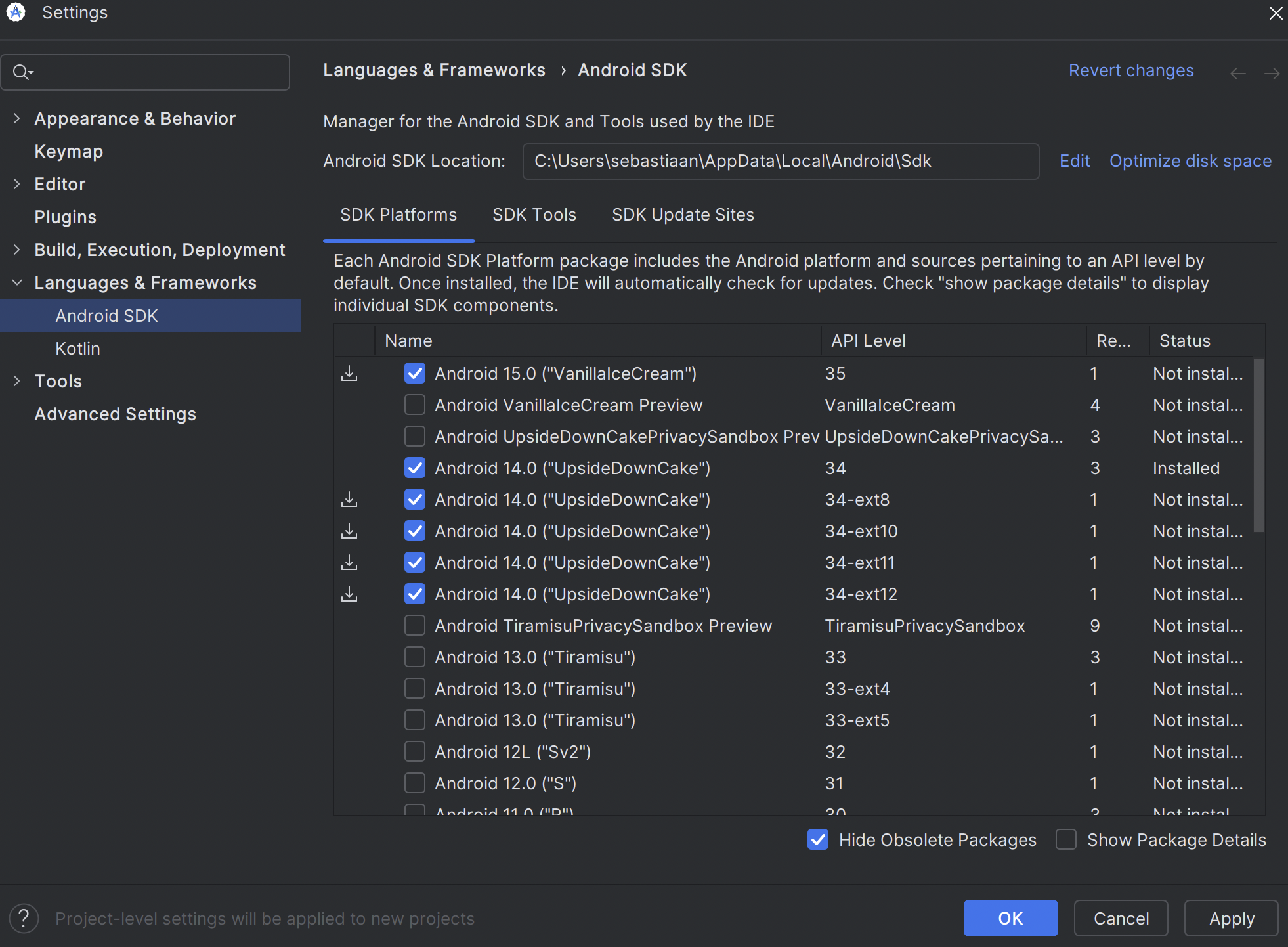
Task: Uncheck Hide Obsolete Packages
Action: (818, 839)
